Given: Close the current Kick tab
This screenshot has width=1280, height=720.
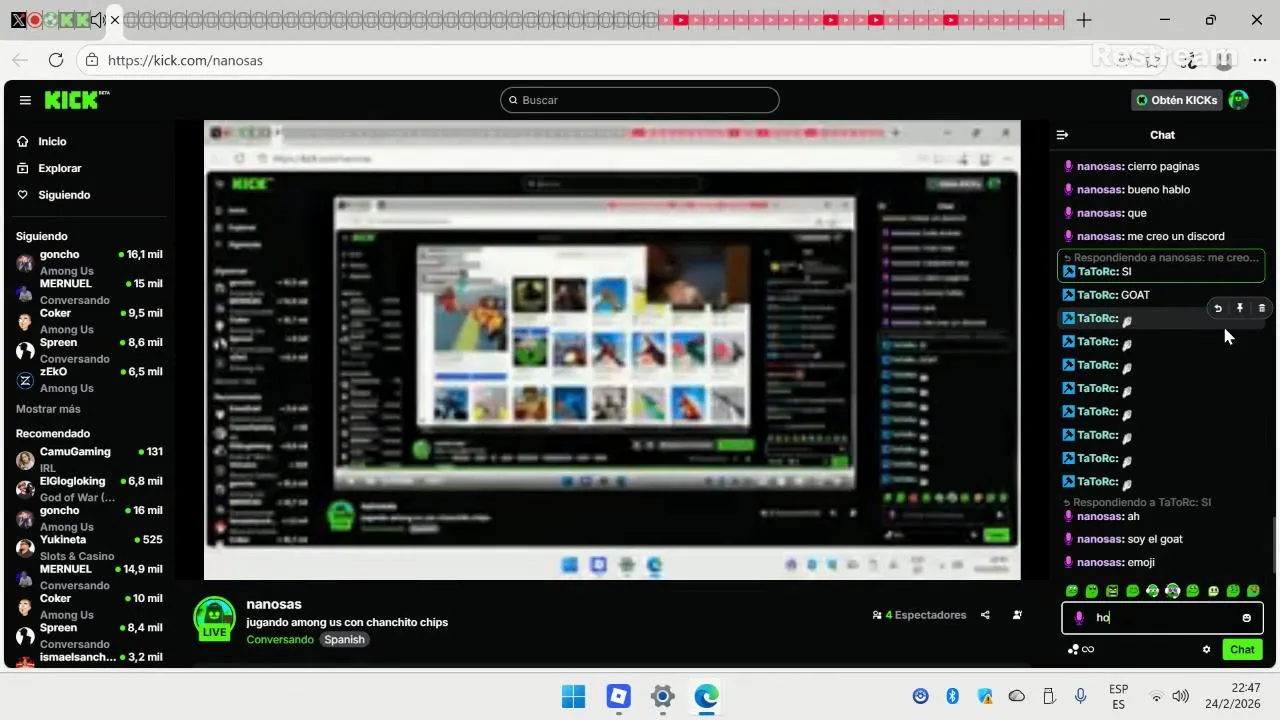Looking at the screenshot, I should 115,20.
